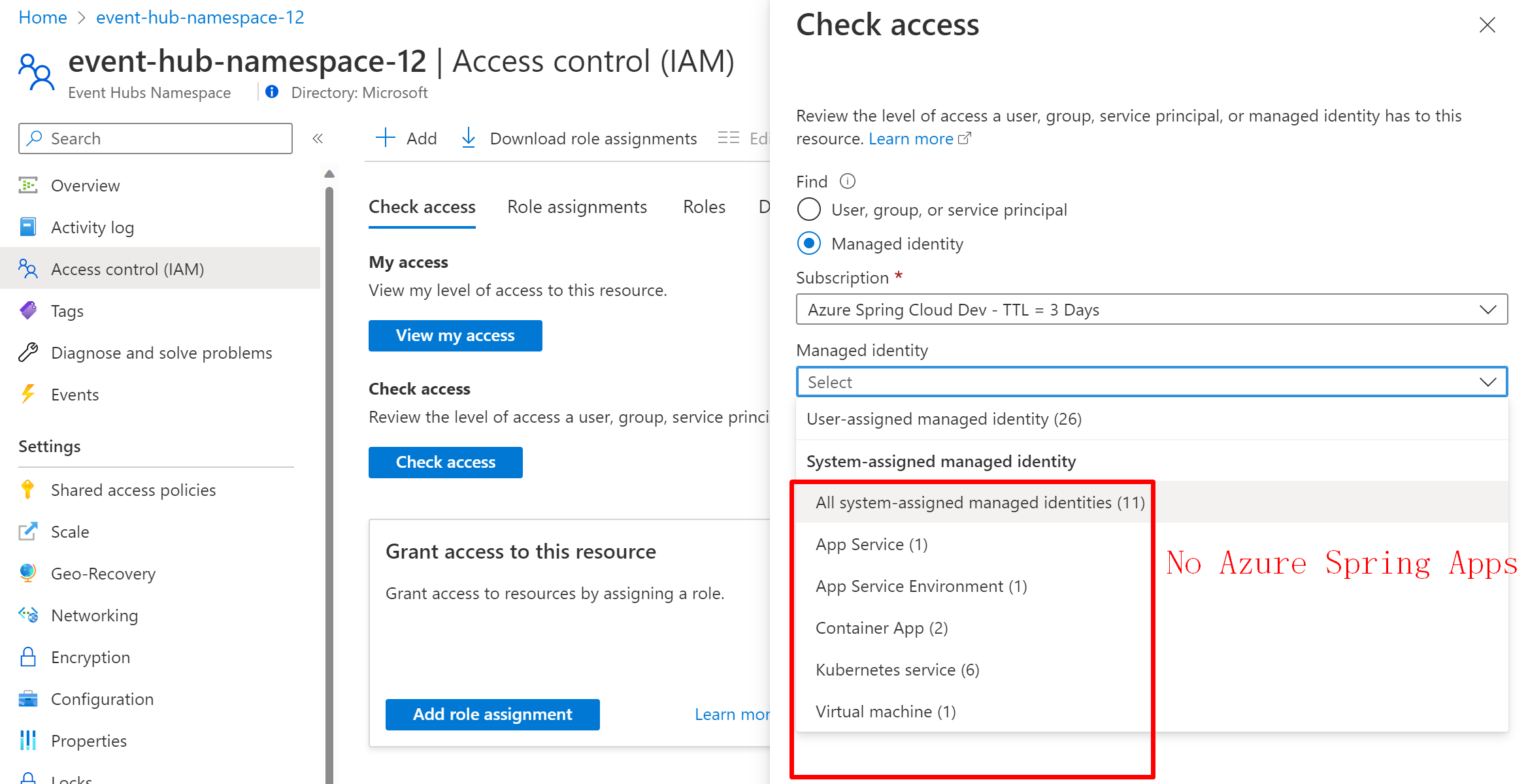Click the Diagnose and solve problems wrench icon
Image resolution: width=1528 pixels, height=784 pixels.
pos(28,353)
